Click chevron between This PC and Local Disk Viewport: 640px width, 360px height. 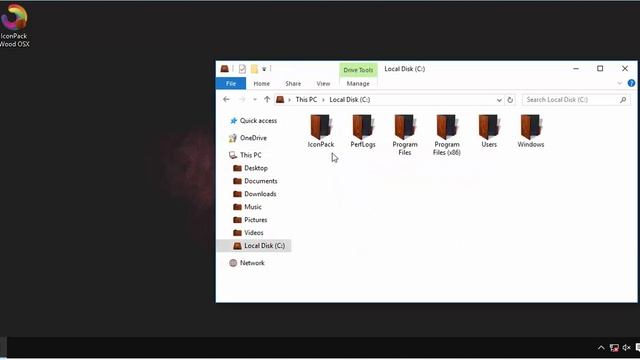click(x=323, y=100)
